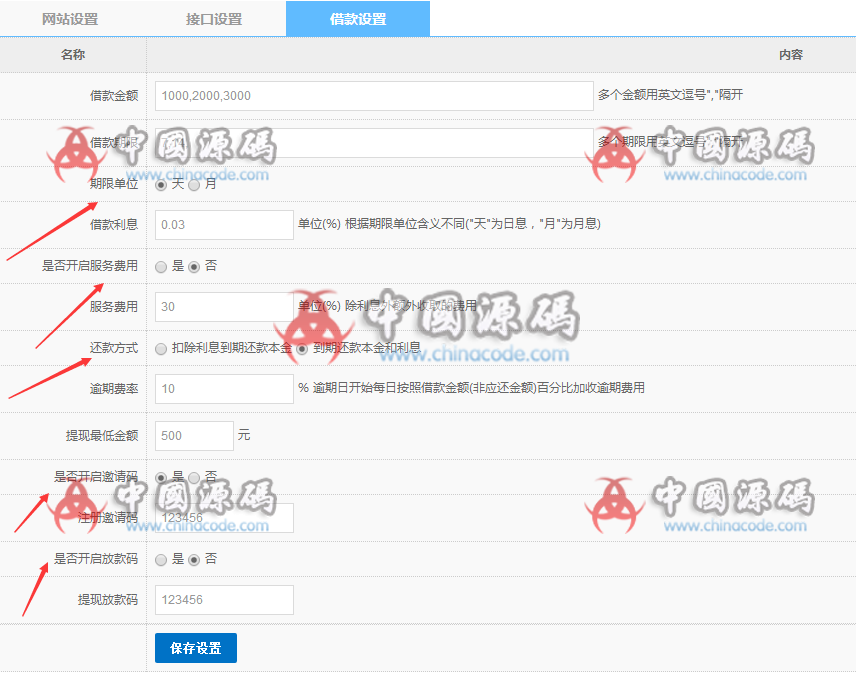Click the 注册邀请码 field showing 123456

[x=223, y=518]
